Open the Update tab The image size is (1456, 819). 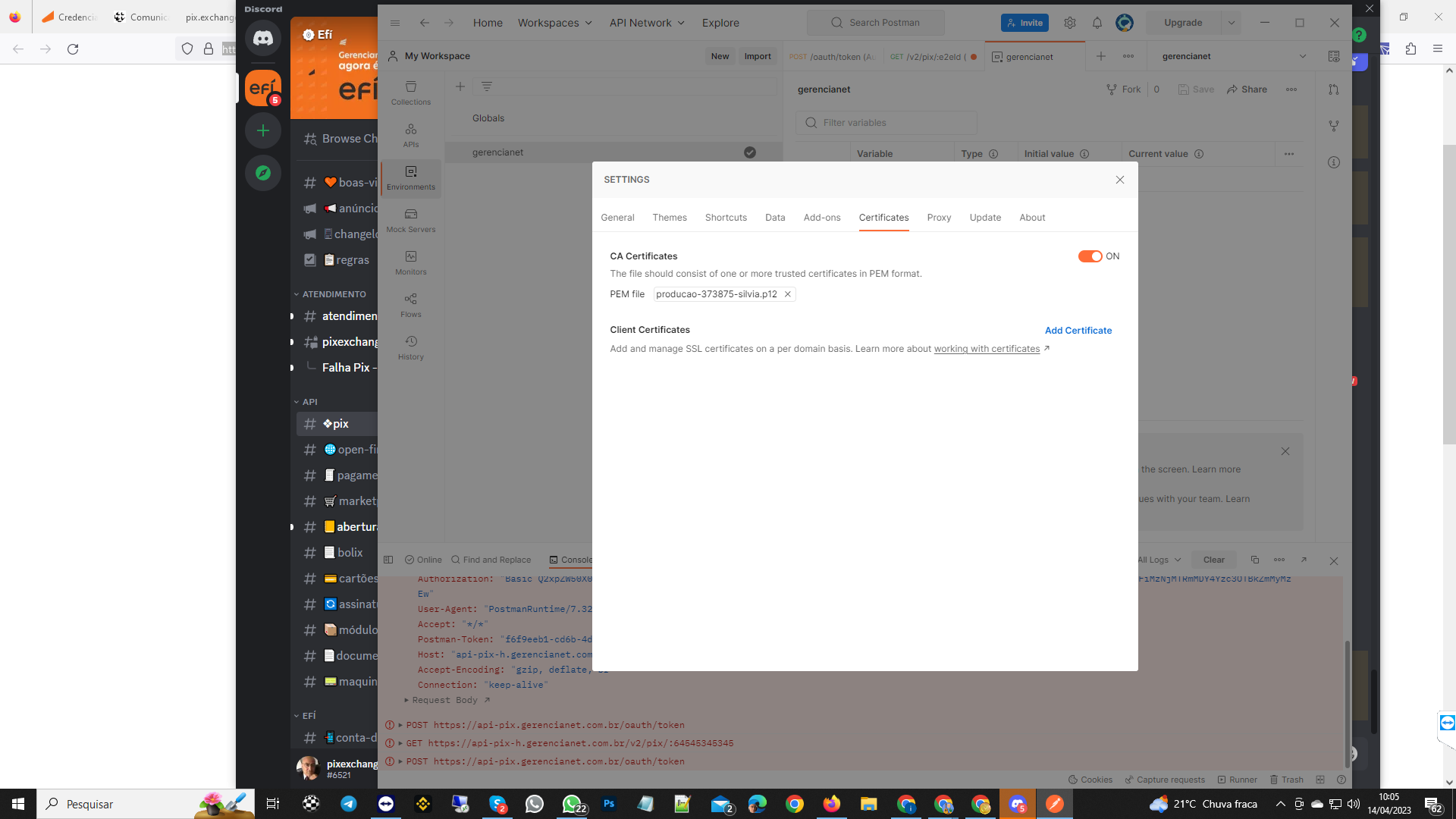pyautogui.click(x=985, y=218)
